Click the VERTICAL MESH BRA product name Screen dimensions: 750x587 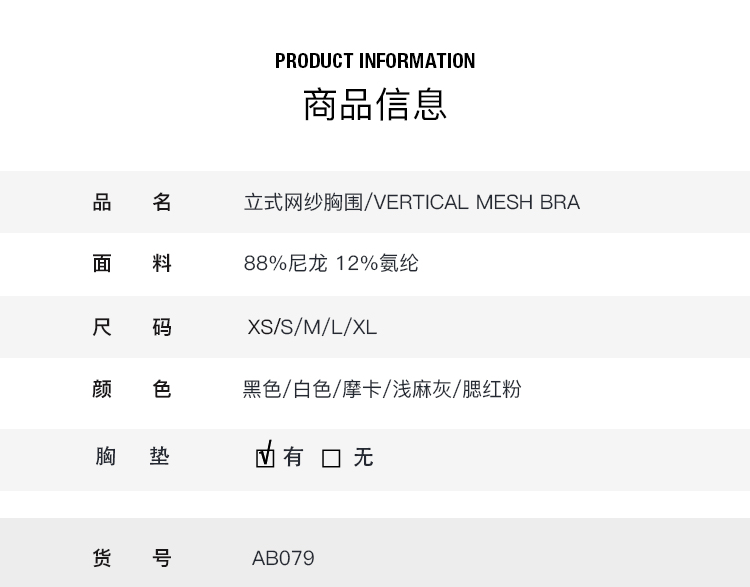pos(475,202)
